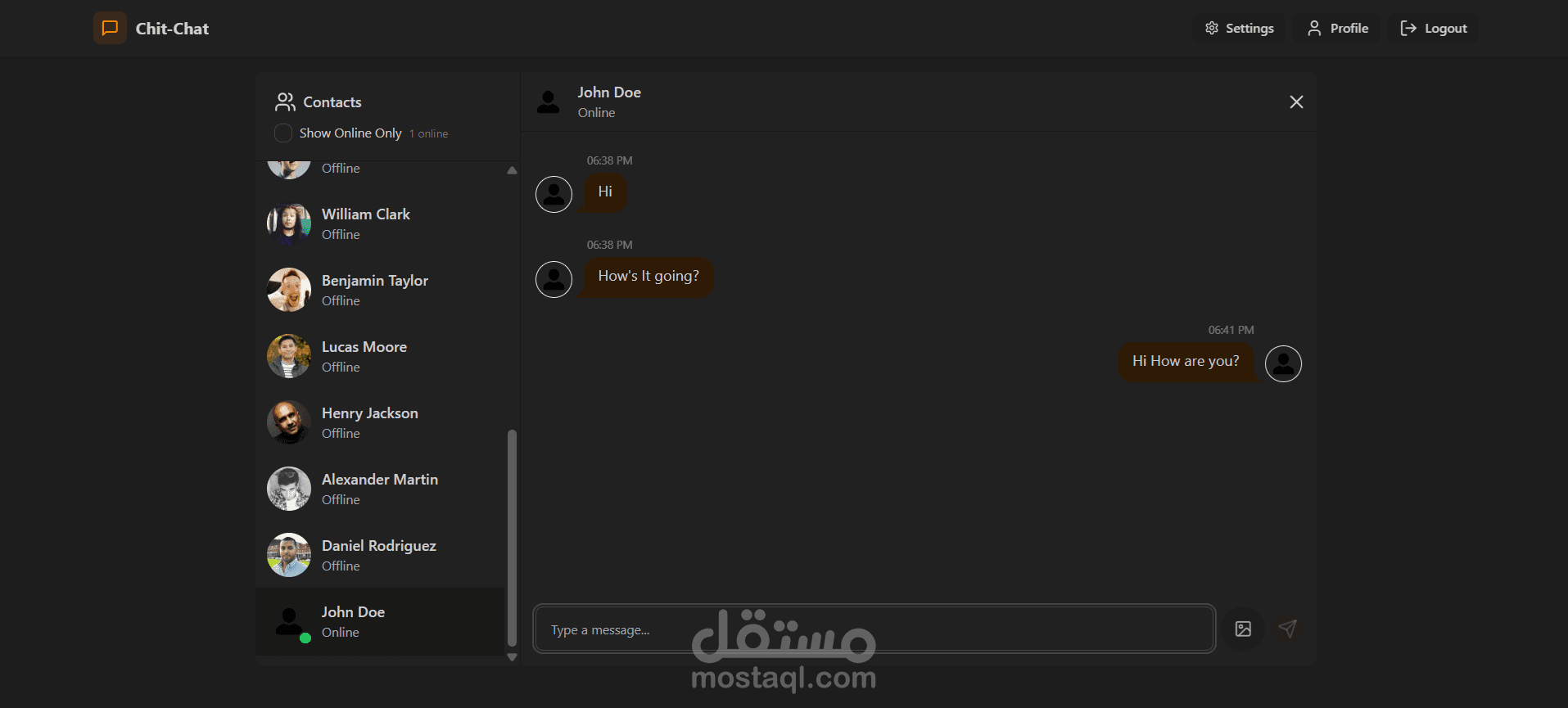Click the 06:41 PM timestamp
1568x708 pixels.
click(x=1231, y=330)
